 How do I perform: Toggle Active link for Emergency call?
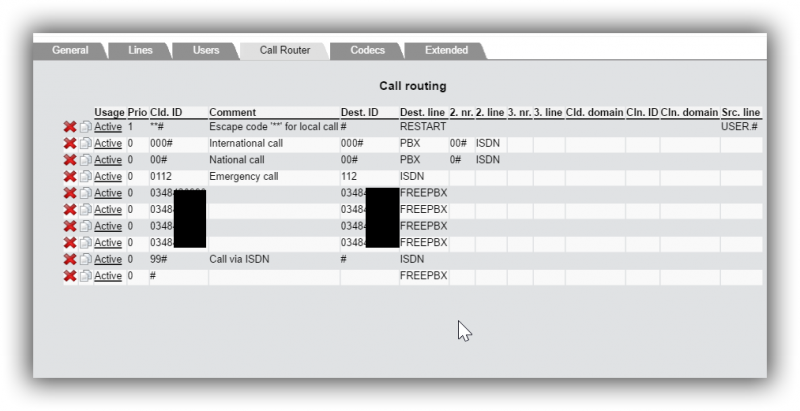coord(108,177)
